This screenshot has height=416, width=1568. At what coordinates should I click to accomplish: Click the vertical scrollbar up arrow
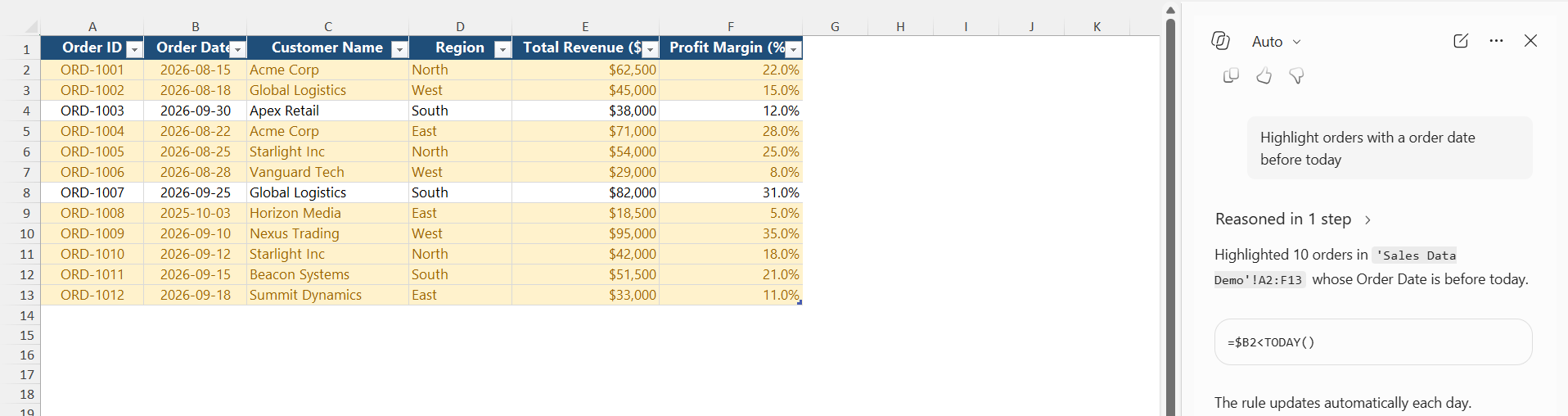(x=1170, y=10)
